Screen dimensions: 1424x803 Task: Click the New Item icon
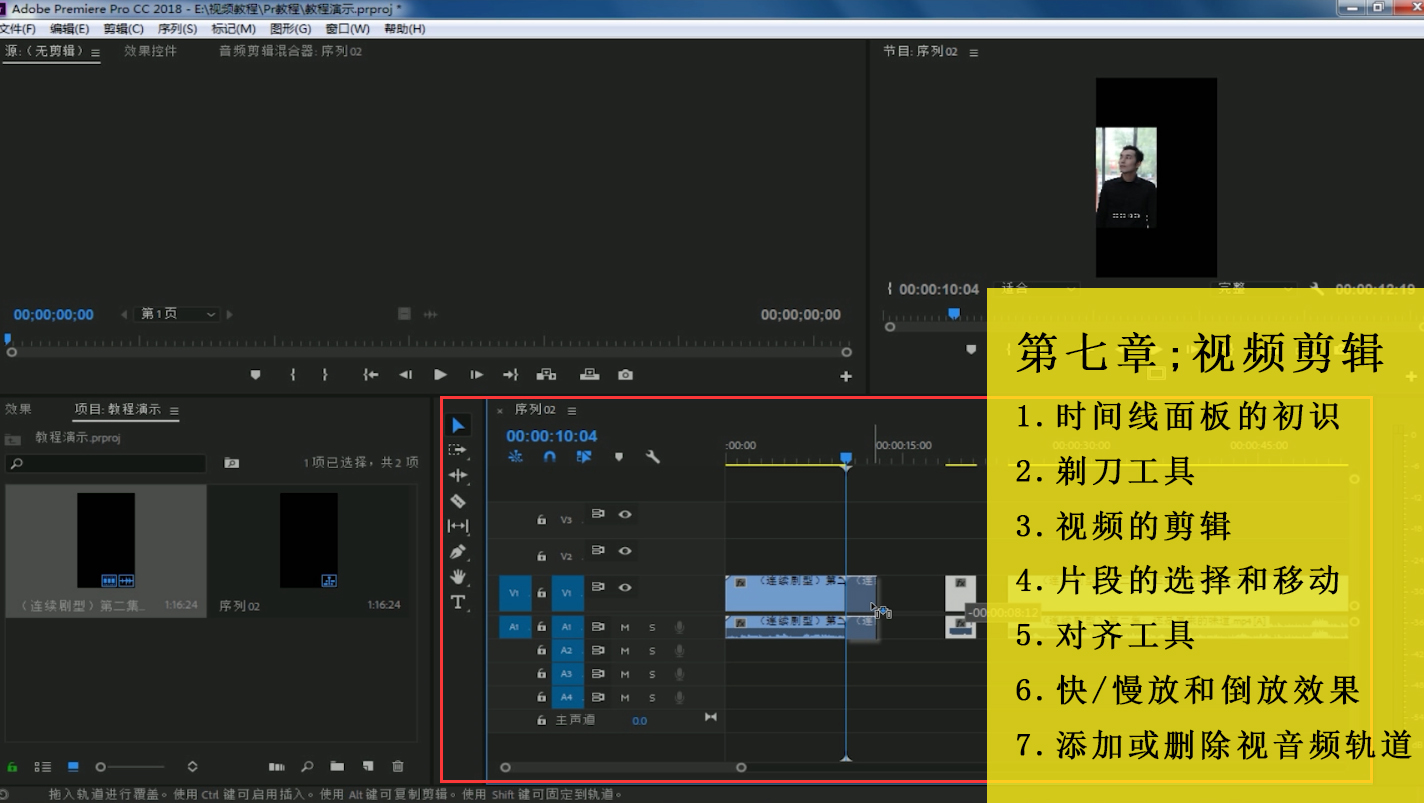pyautogui.click(x=368, y=767)
